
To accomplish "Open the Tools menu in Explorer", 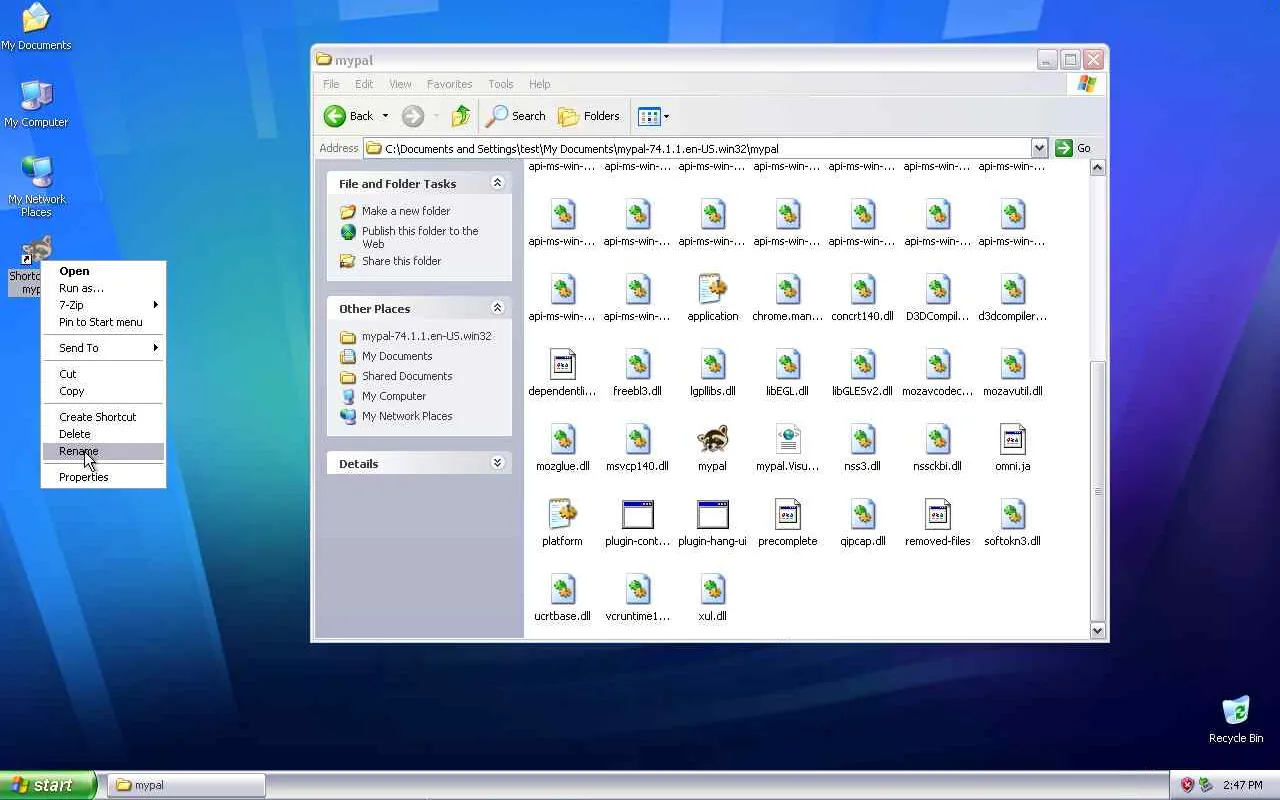I will 500,84.
